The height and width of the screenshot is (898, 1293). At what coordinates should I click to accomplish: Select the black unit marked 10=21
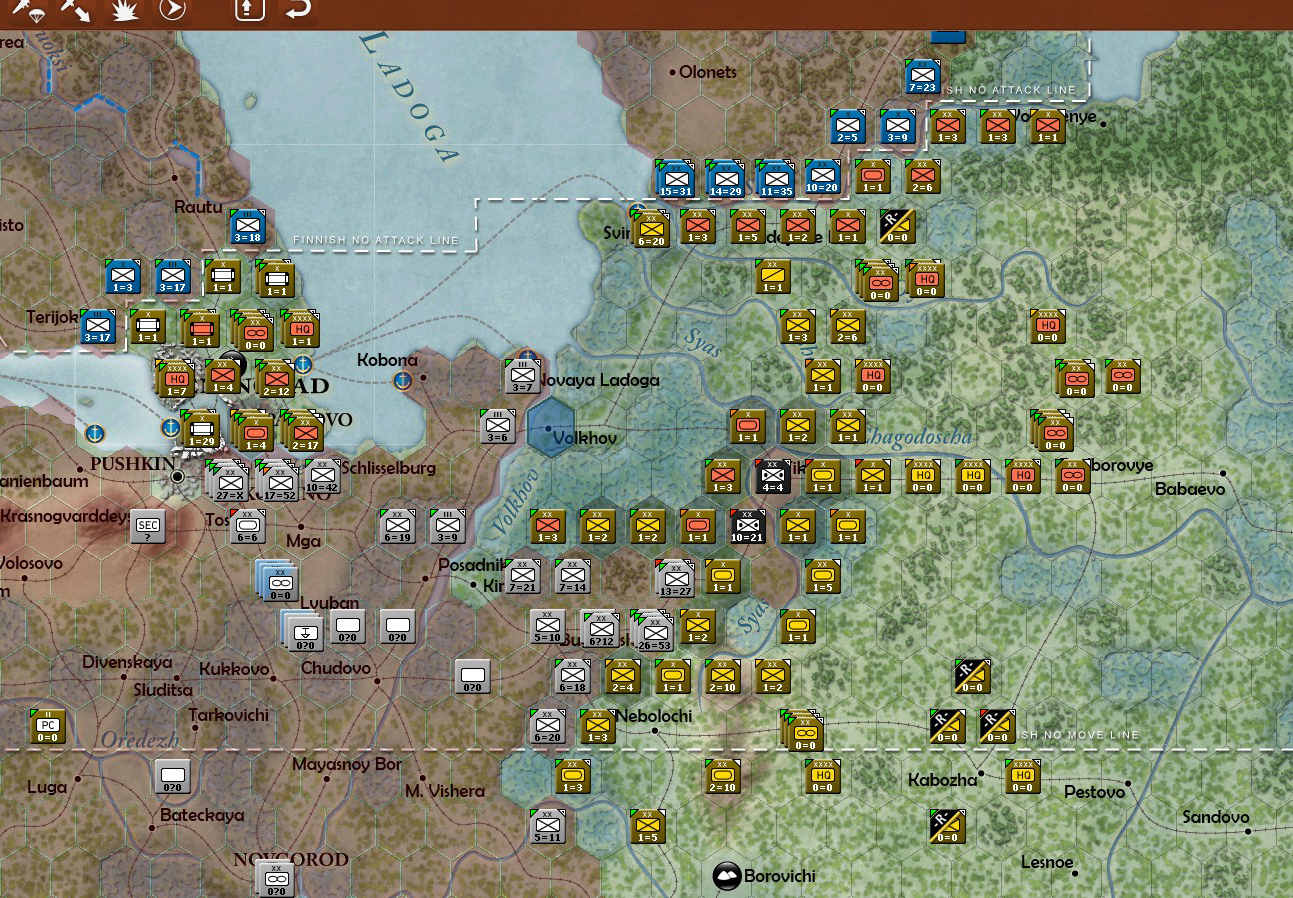tap(748, 527)
